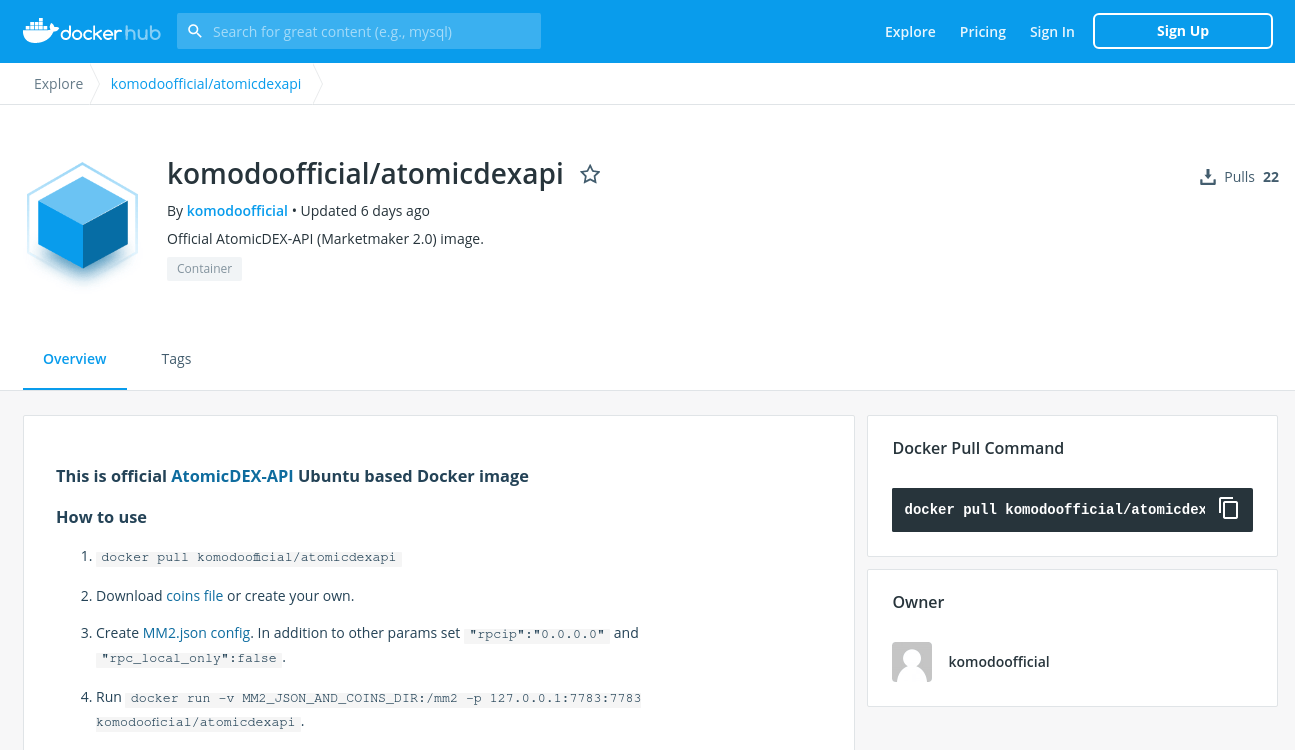This screenshot has width=1295, height=750.
Task: Open the Docker Hub logo home link
Action: 92,31
